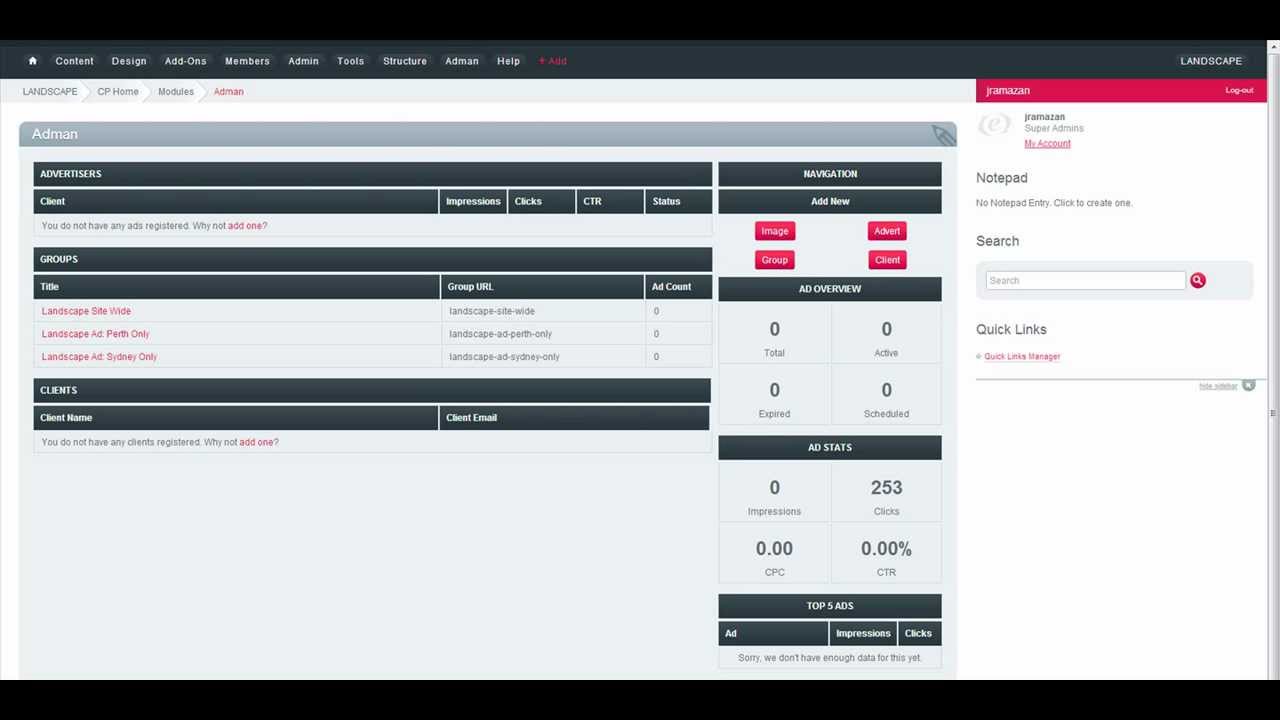Click the Image add-new button

pos(775,231)
